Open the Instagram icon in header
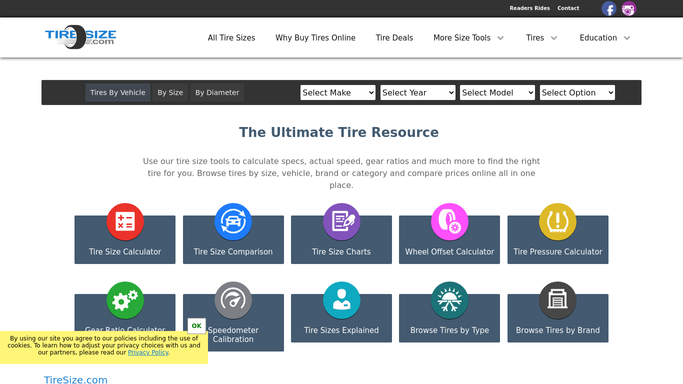This screenshot has width=683, height=384. (x=629, y=8)
